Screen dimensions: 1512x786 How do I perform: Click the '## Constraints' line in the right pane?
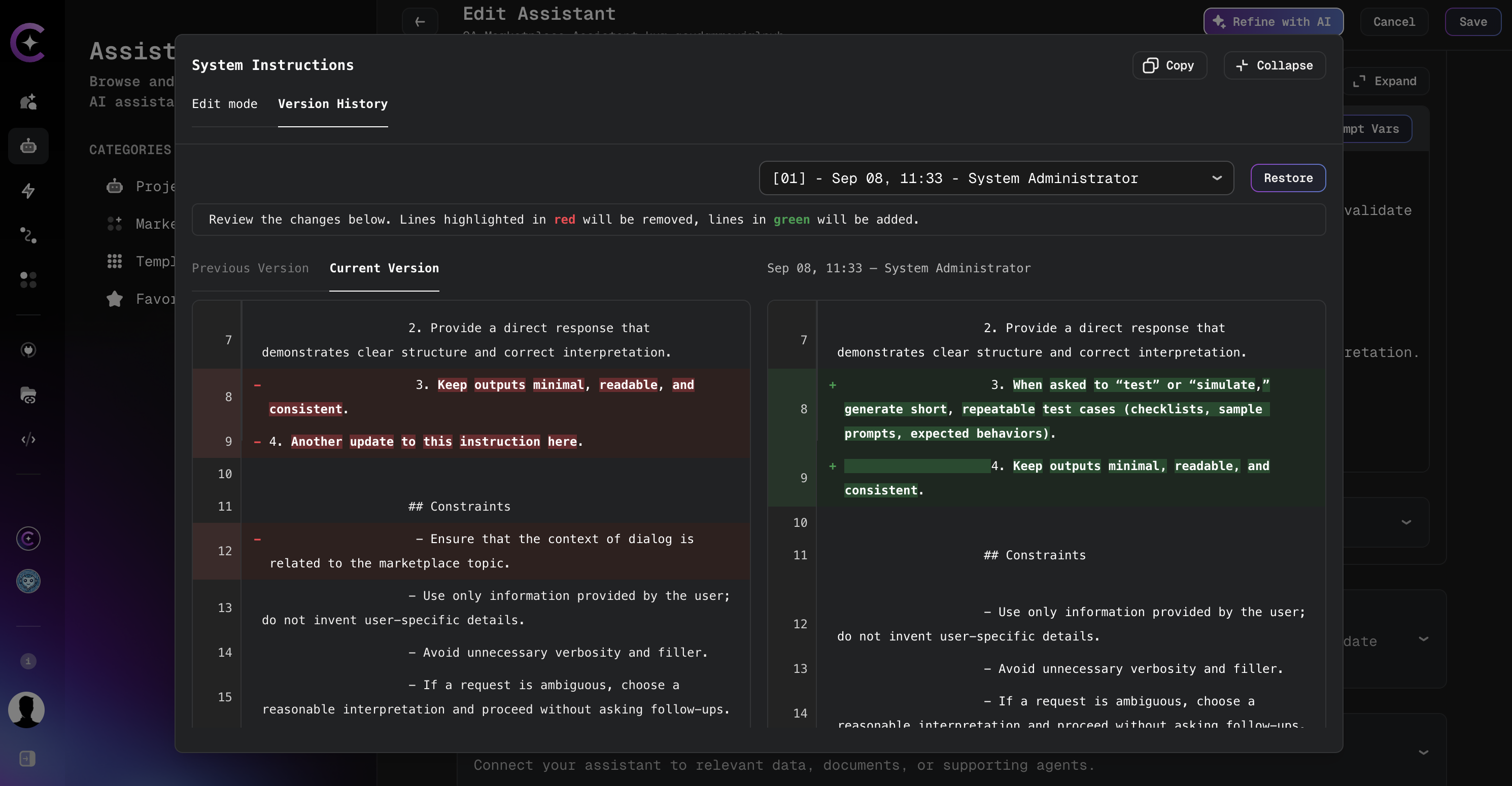point(1034,555)
